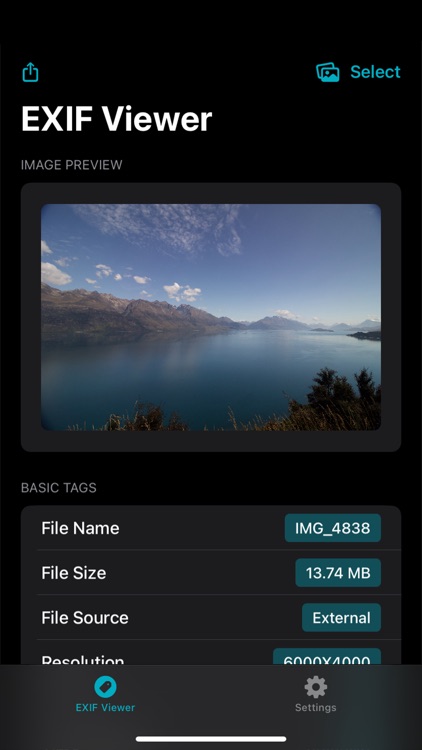This screenshot has width=422, height=750.
Task: Select the File Size row
Action: [x=211, y=573]
